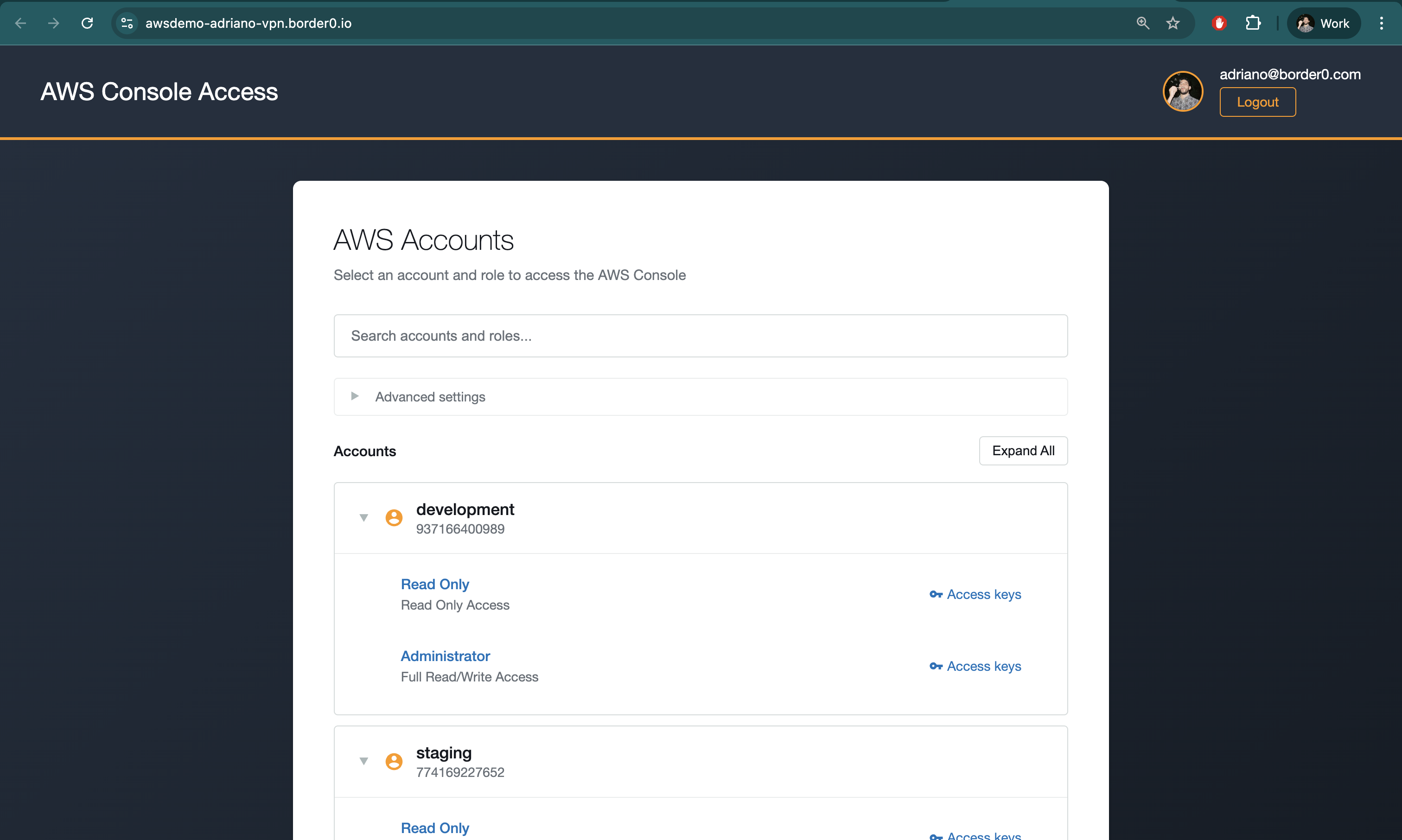Click the user avatar next to email

[x=1182, y=91]
